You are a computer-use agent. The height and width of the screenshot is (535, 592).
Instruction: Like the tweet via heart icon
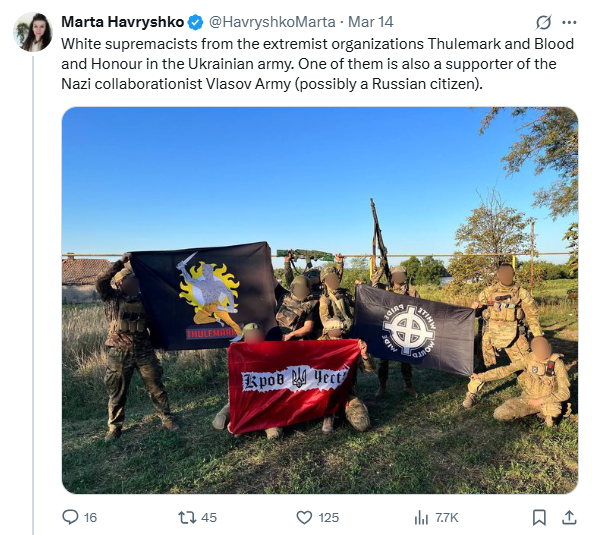(304, 517)
